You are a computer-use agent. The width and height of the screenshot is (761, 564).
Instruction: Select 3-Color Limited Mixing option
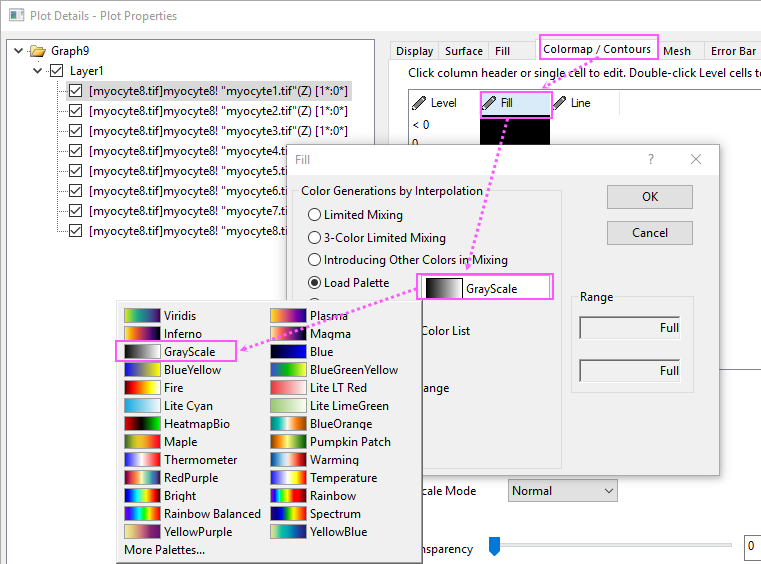(314, 237)
